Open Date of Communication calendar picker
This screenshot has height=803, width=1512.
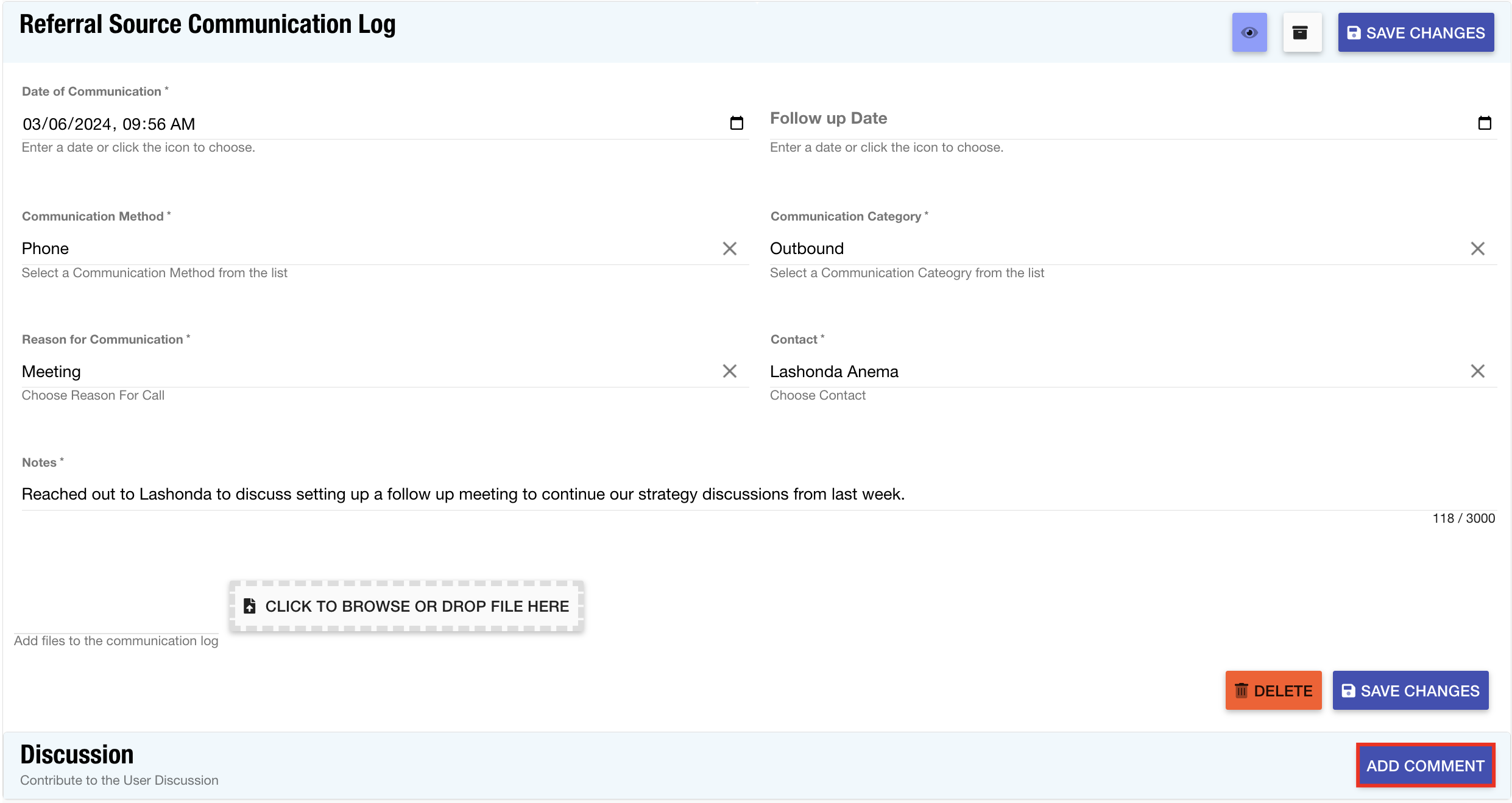[x=737, y=123]
